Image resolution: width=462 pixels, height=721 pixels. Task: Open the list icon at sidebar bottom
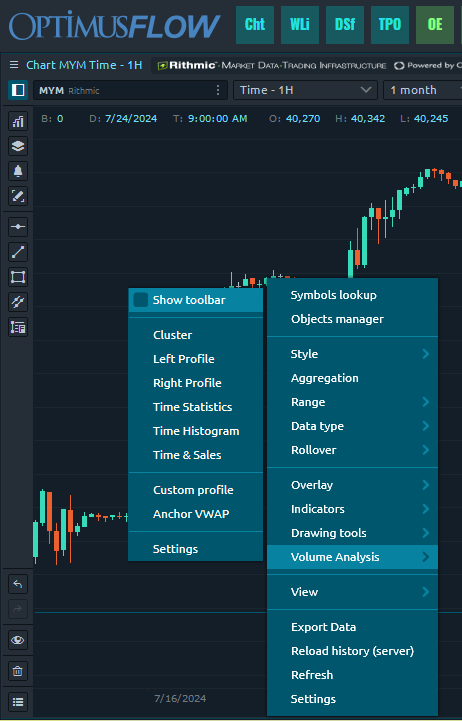tap(18, 702)
